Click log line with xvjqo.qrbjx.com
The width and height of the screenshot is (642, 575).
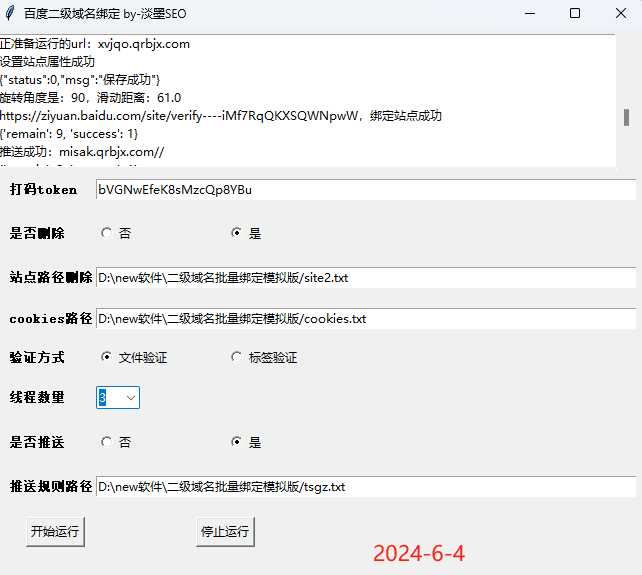tap(95, 44)
